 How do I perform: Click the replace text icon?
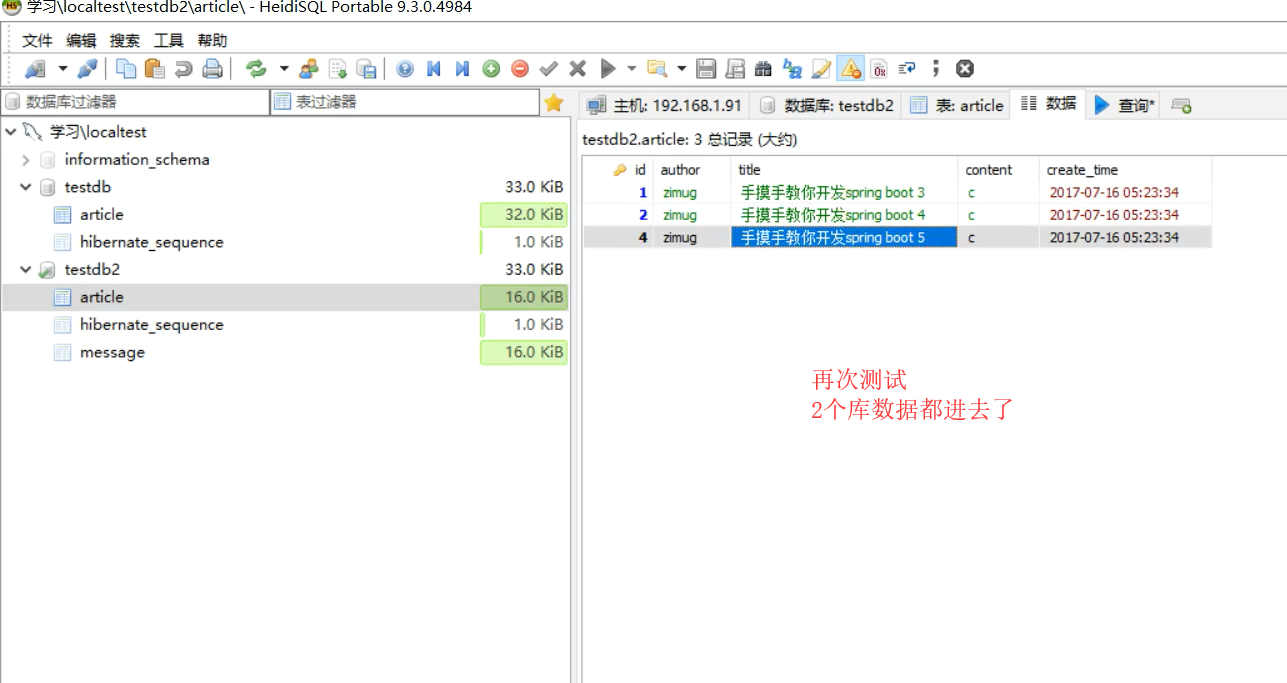pyautogui.click(x=792, y=69)
